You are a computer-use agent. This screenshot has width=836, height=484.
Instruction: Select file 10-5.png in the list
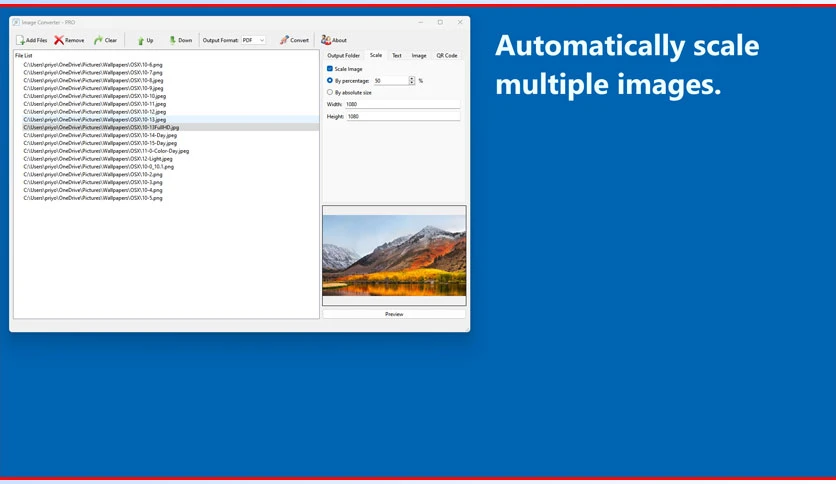pyautogui.click(x=93, y=198)
